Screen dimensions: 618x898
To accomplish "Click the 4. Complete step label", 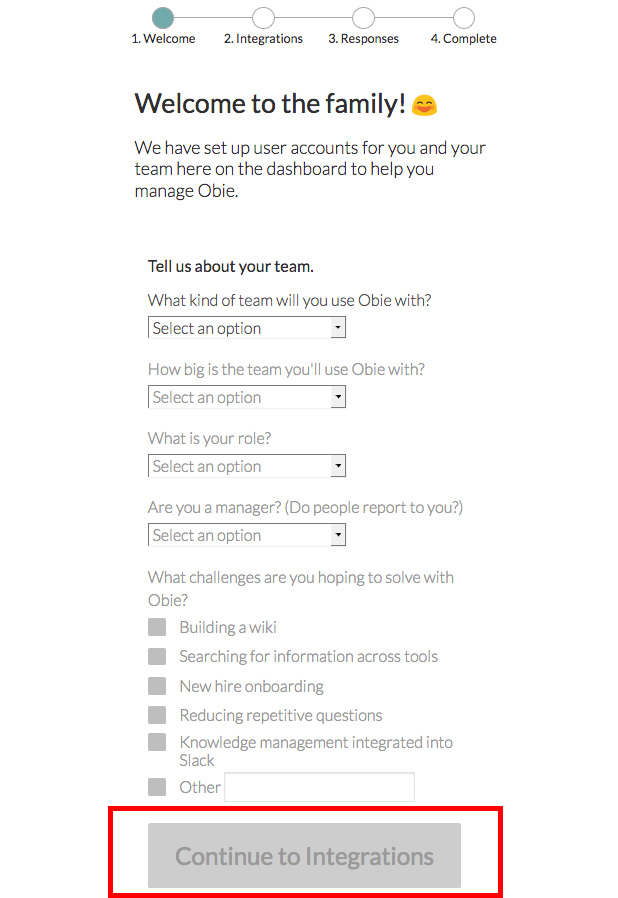I will click(x=463, y=39).
